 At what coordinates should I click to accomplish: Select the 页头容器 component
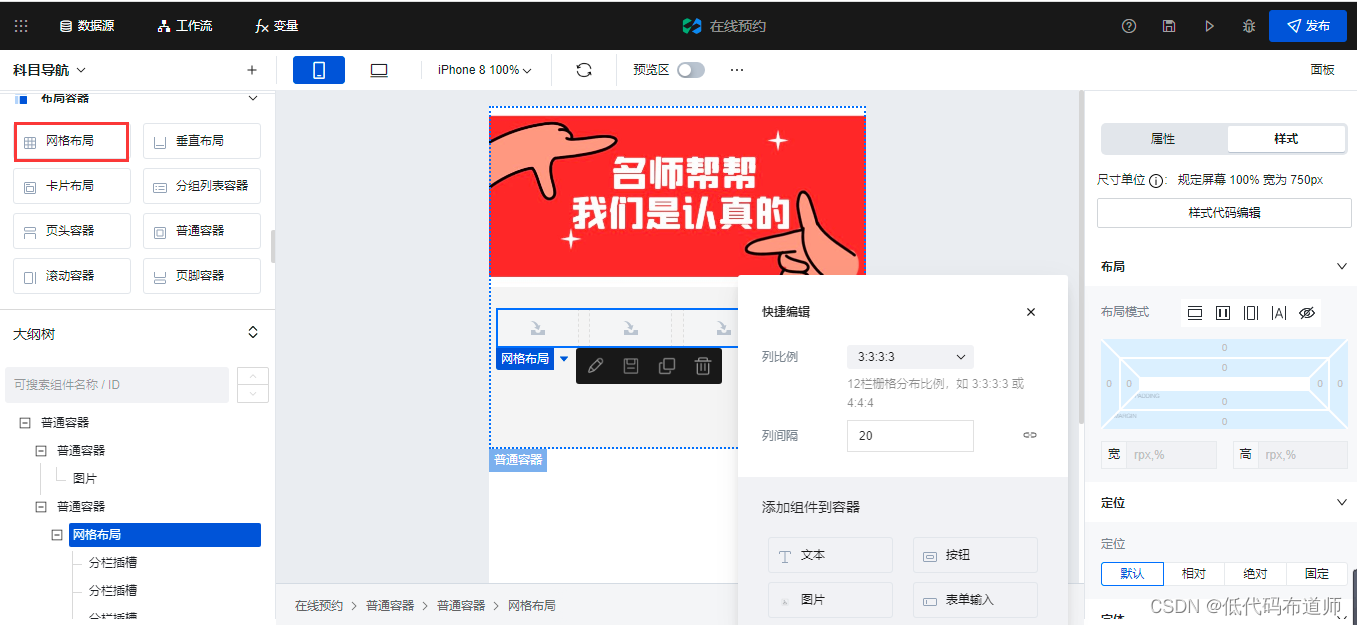(72, 231)
